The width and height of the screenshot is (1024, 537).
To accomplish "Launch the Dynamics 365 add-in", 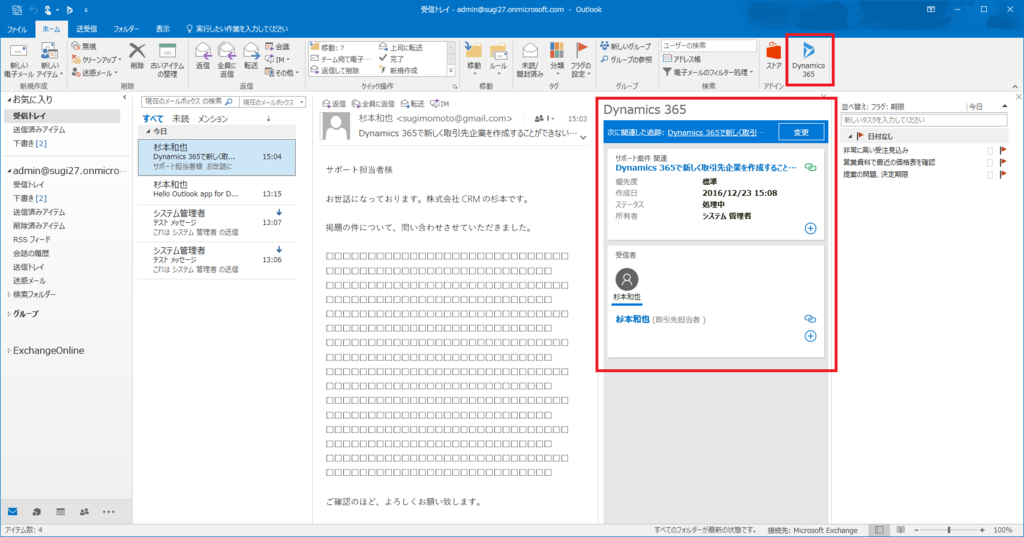I will coord(808,59).
